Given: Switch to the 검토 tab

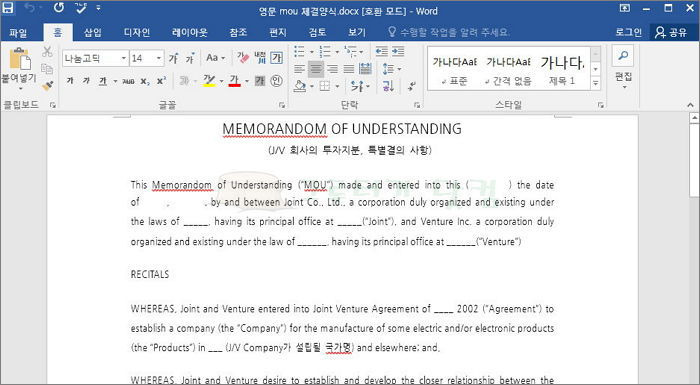Looking at the screenshot, I should tap(317, 32).
